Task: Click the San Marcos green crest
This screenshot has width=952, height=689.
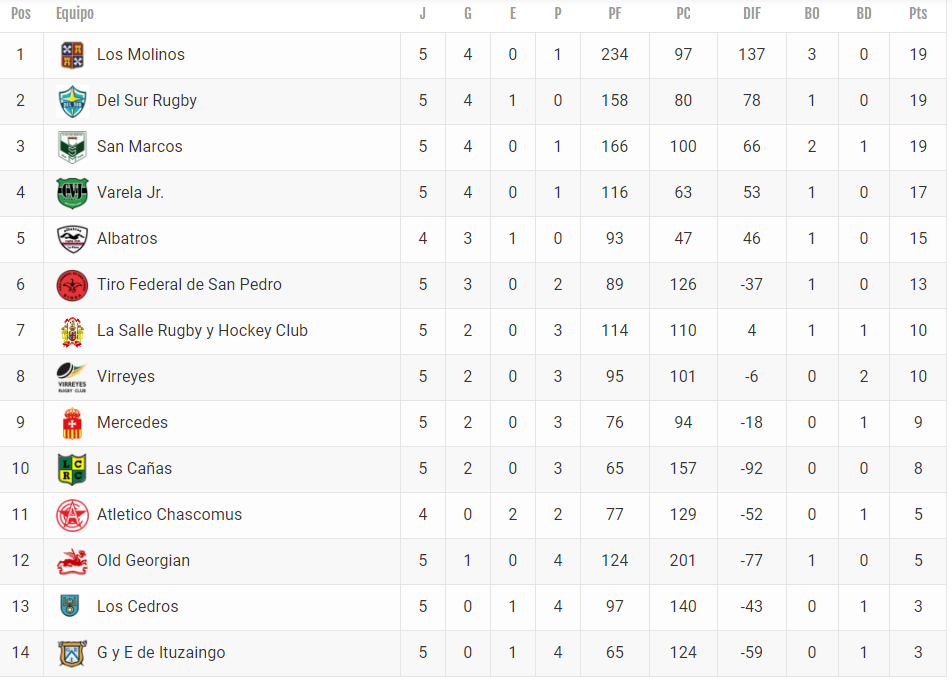Action: tap(72, 147)
